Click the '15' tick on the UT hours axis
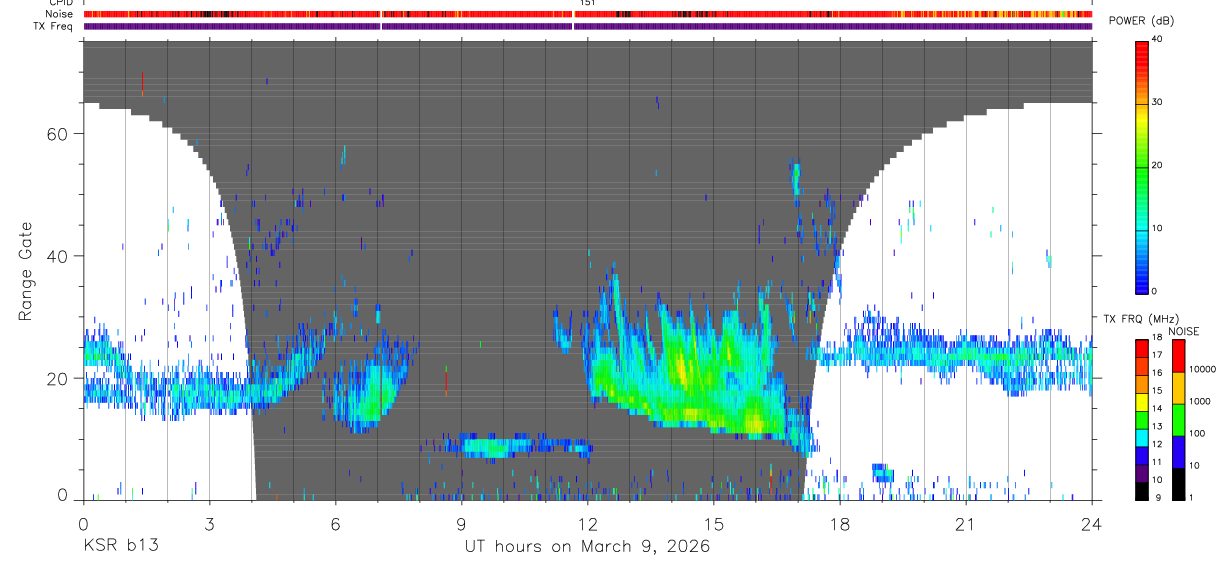Image resolution: width=1228 pixels, height=567 pixels. point(714,523)
